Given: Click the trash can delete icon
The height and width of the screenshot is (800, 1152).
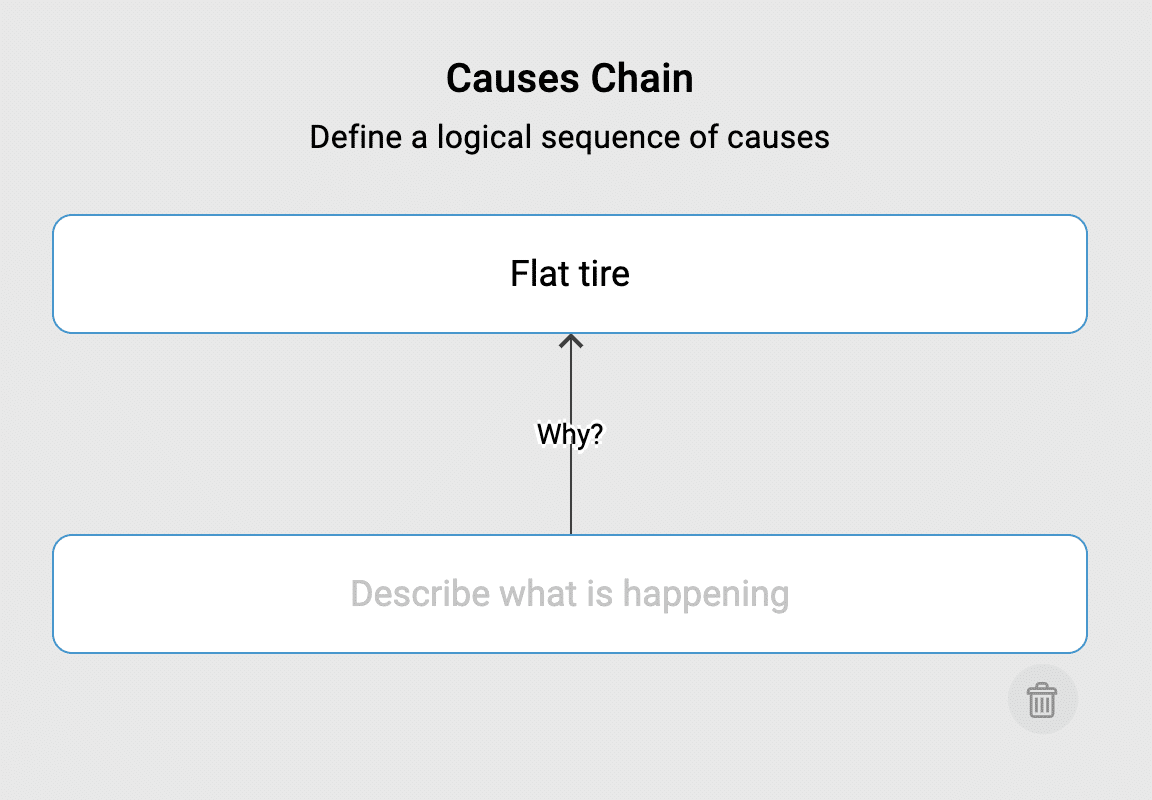Looking at the screenshot, I should click(1042, 700).
